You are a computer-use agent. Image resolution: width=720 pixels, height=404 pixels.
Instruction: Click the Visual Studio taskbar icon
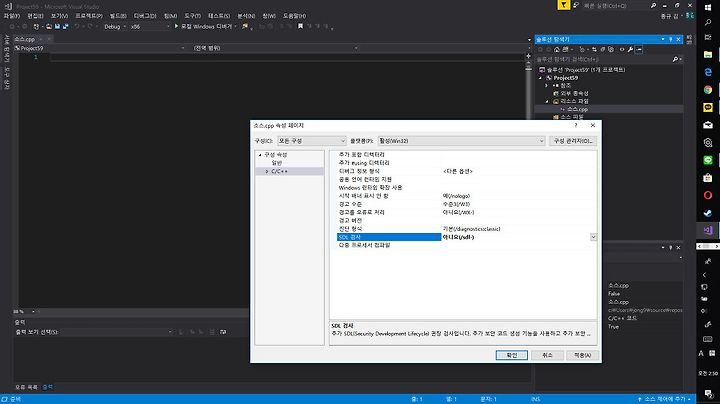[708, 230]
